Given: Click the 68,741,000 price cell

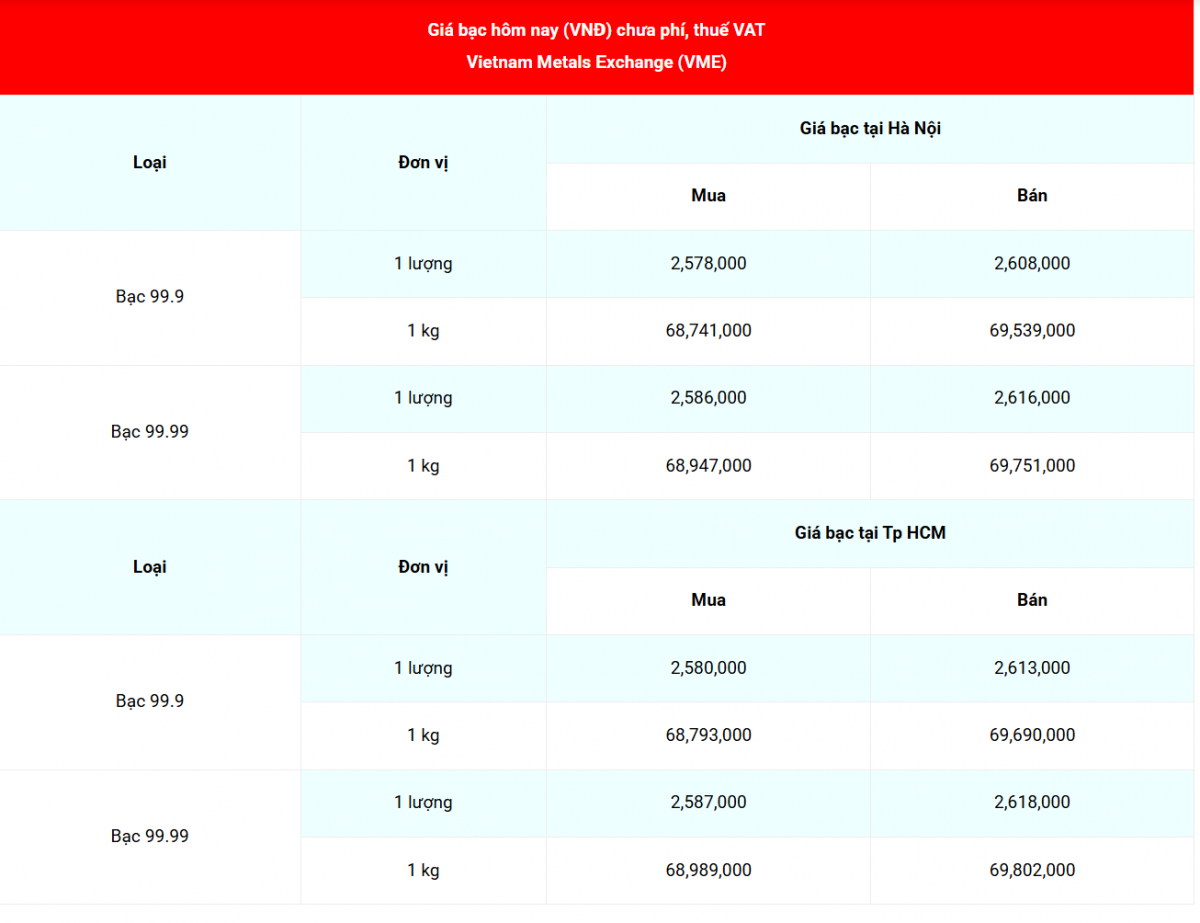Looking at the screenshot, I should click(708, 331).
